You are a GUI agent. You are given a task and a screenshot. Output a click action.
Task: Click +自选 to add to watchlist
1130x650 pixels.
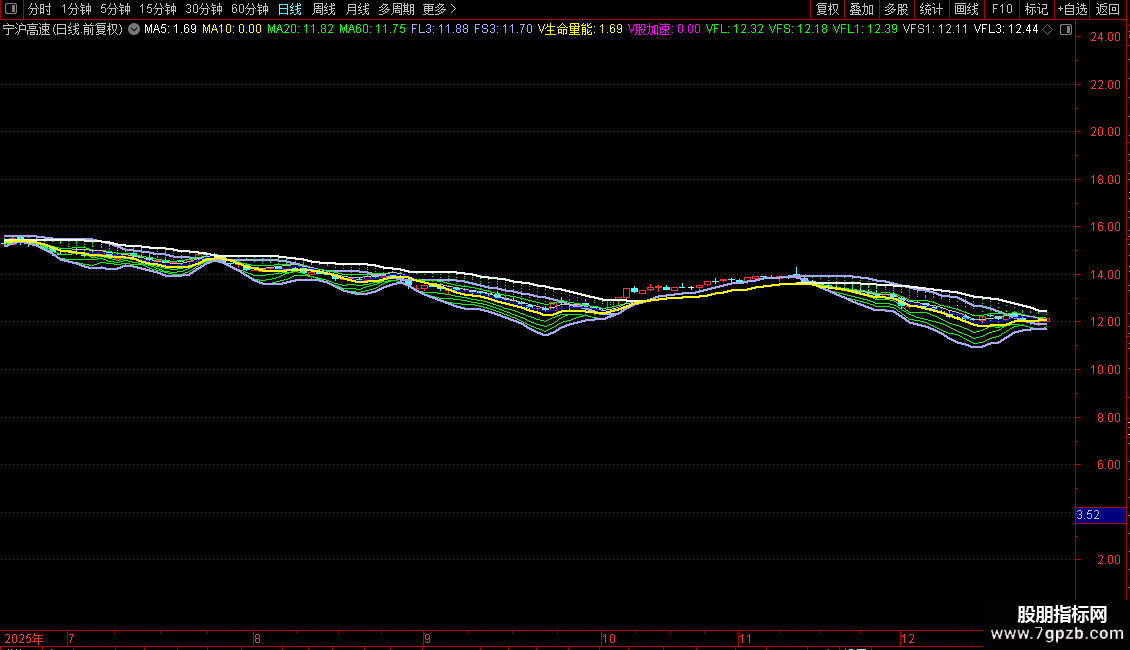tap(1072, 9)
